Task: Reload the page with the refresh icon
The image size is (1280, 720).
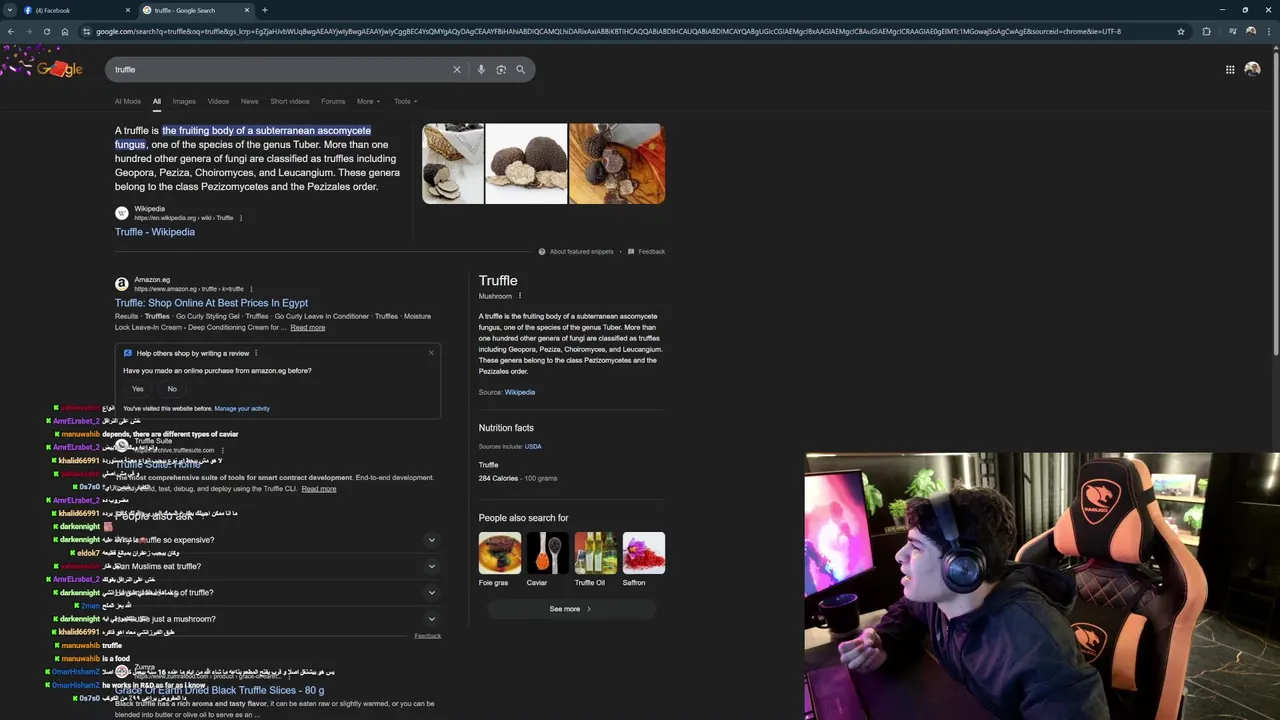Action: 46,31
